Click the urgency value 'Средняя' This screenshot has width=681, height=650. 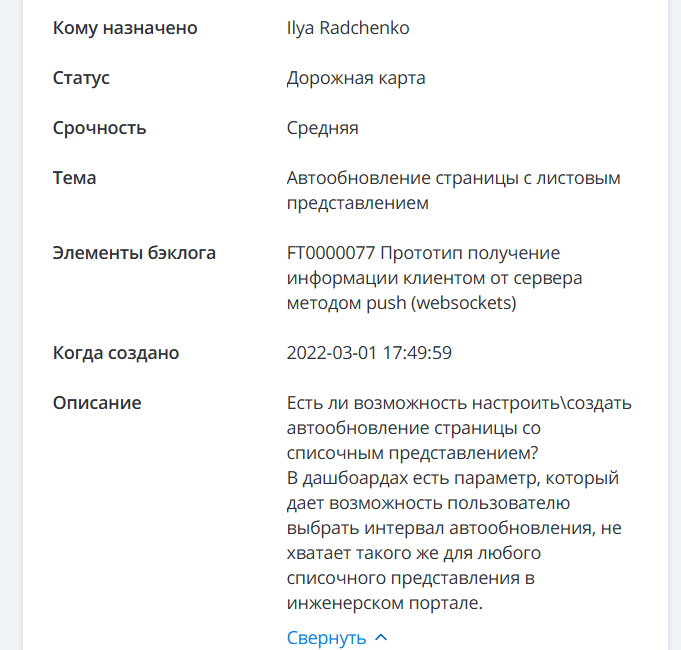[322, 128]
